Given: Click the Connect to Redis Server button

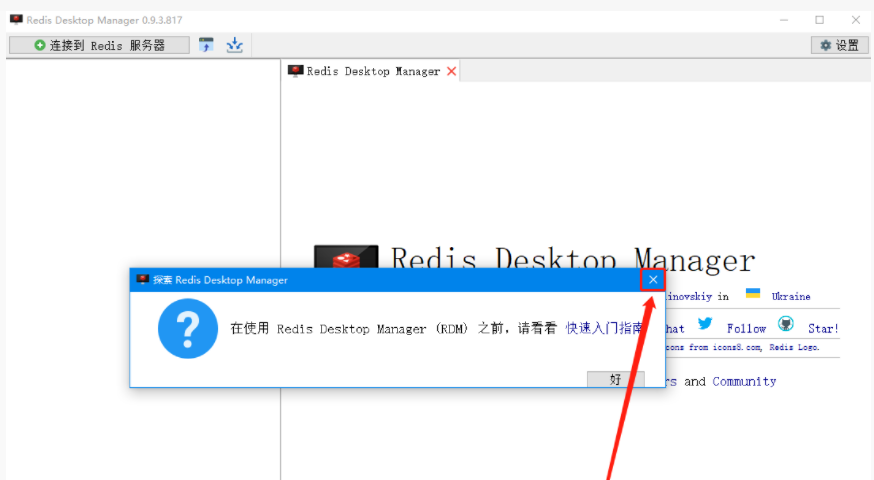Looking at the screenshot, I should (99, 45).
